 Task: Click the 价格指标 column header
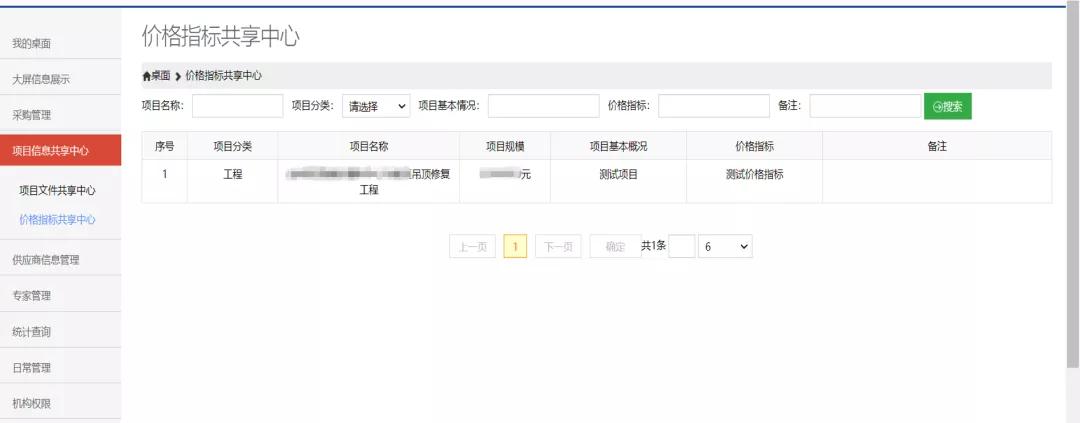(755, 146)
